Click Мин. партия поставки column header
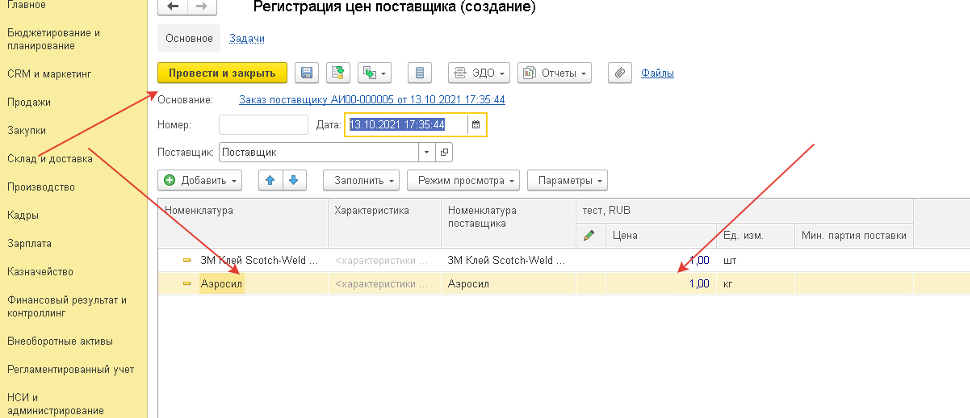Viewport: 970px width, 418px height. tap(854, 236)
